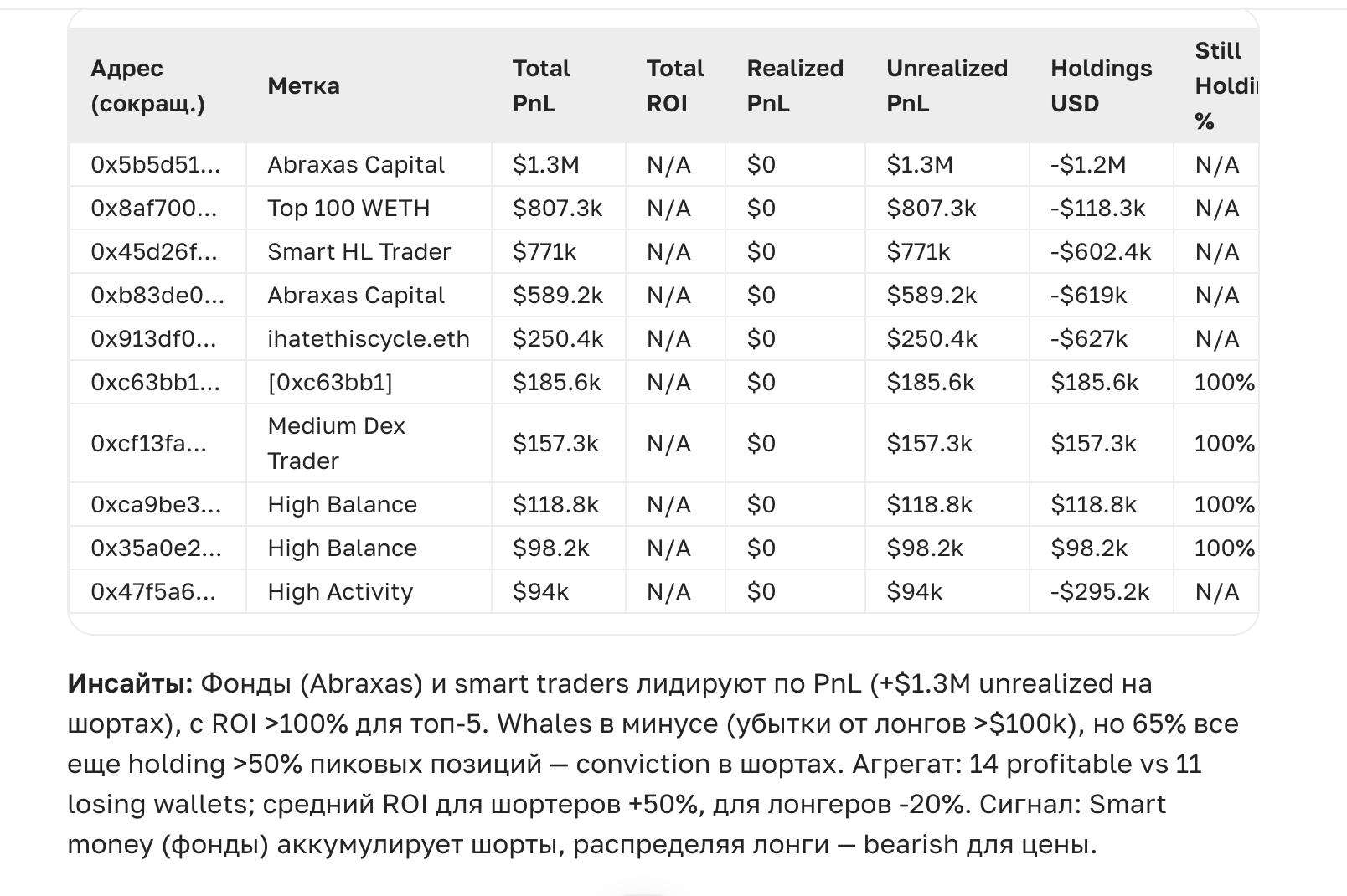
Task: Select the Top 100 WETH label cell
Action: click(x=348, y=209)
